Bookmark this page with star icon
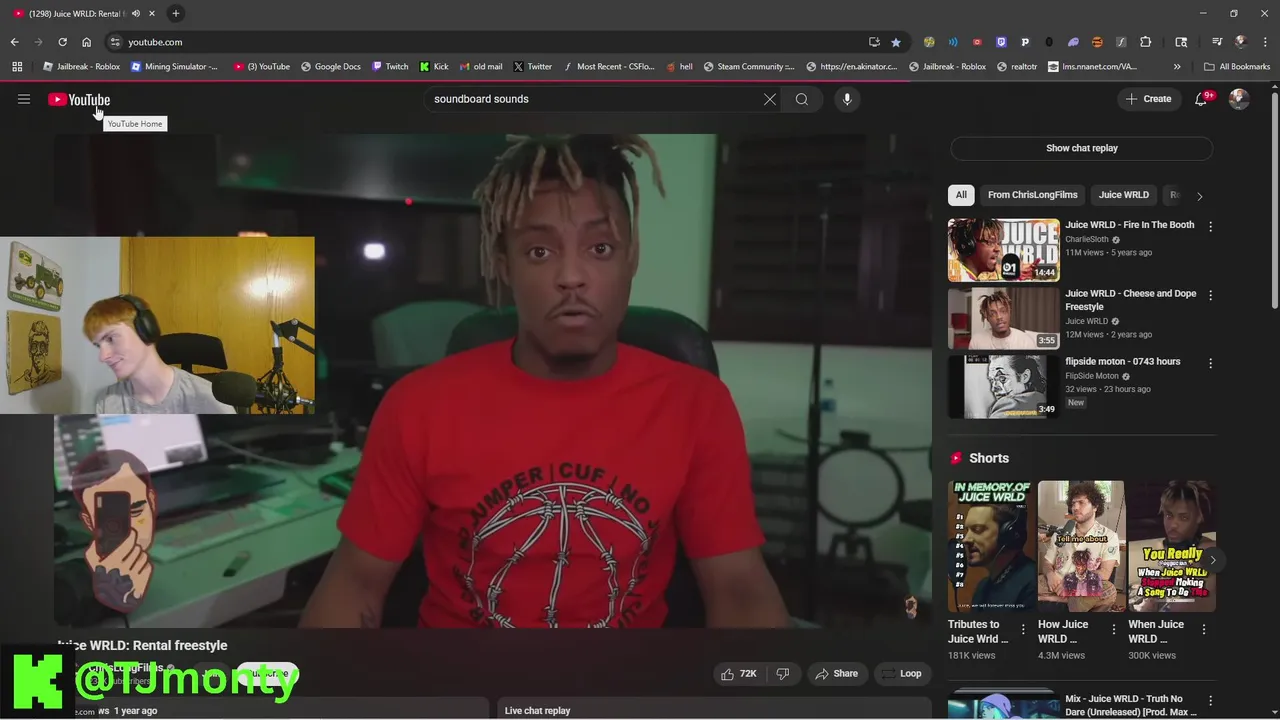1280x720 pixels. 896,42
